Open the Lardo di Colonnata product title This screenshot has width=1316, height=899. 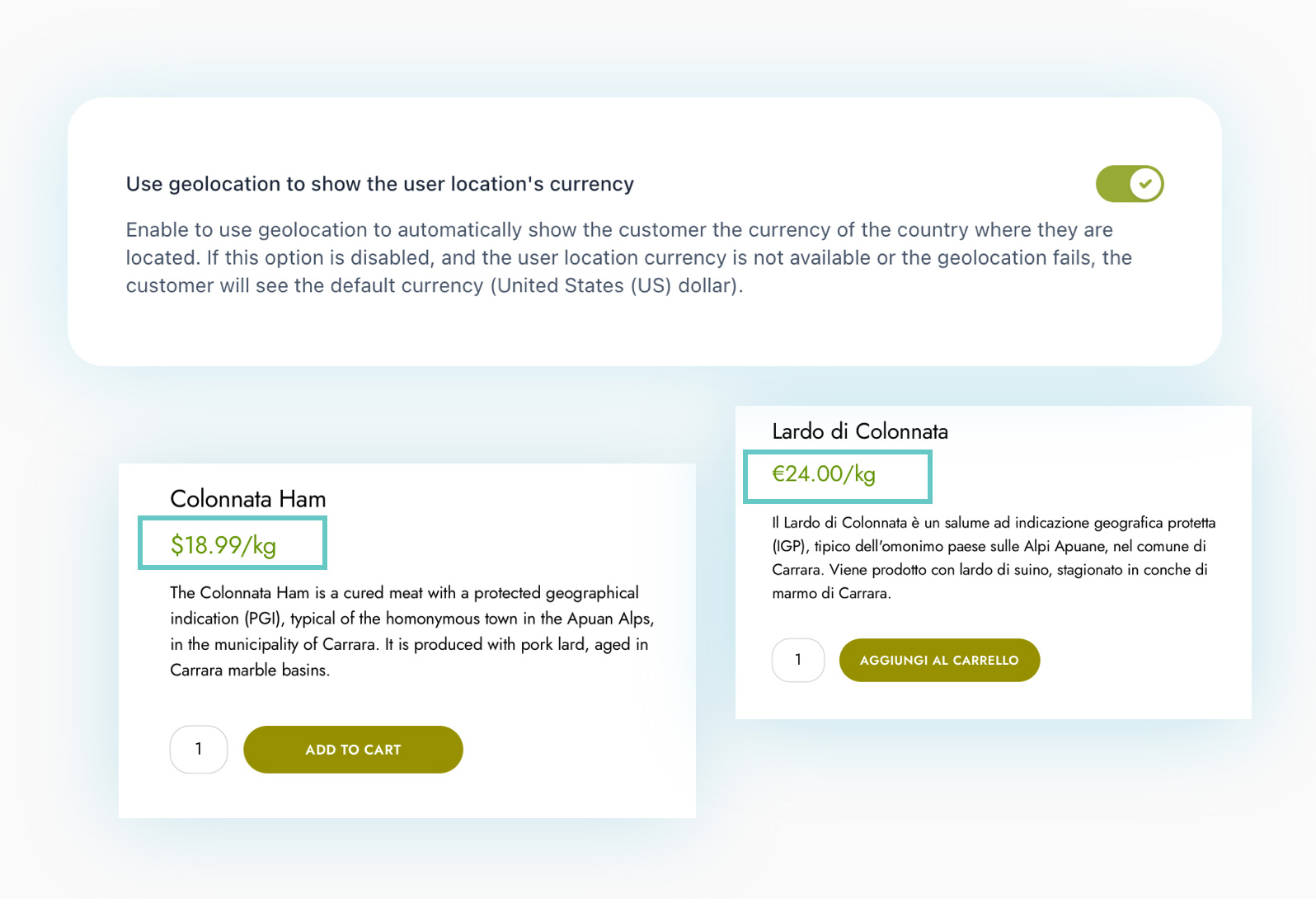[x=859, y=431]
